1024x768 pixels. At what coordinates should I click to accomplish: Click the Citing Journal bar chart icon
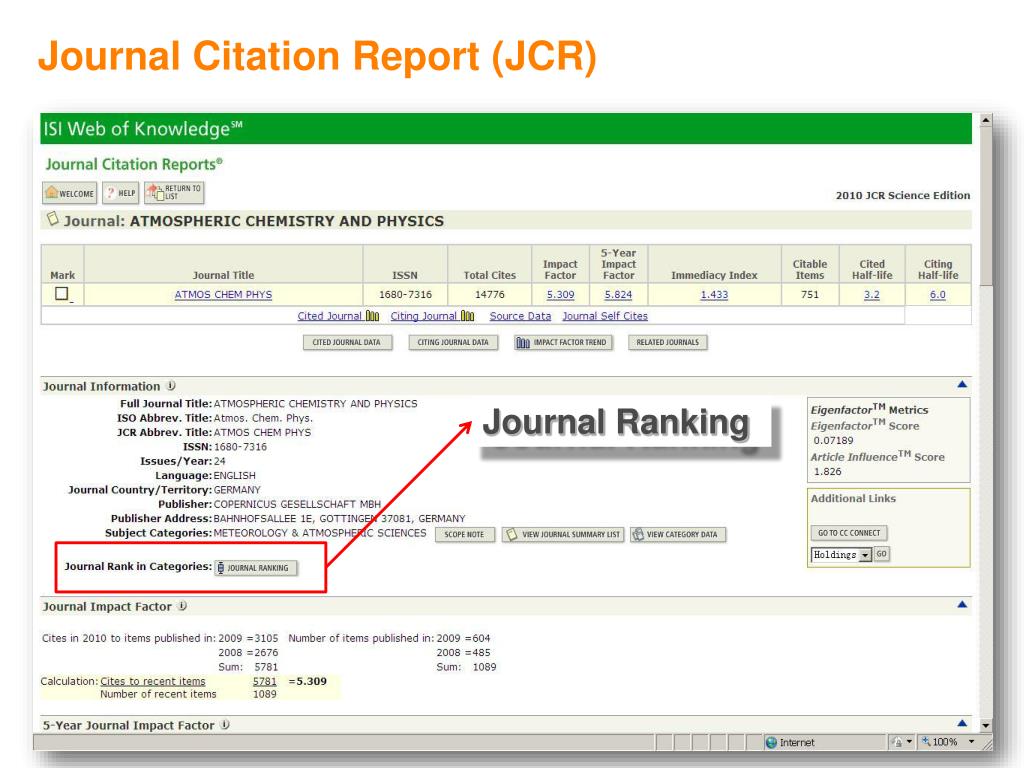[468, 316]
